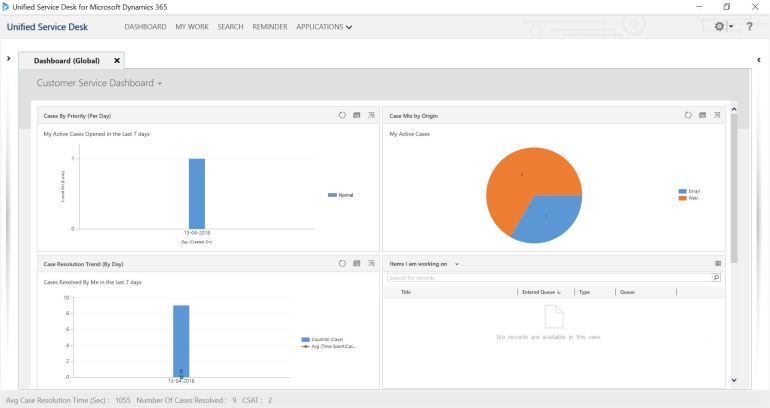Go to the SEARCH menu item
Screen dimensions: 770x408
(x=230, y=27)
